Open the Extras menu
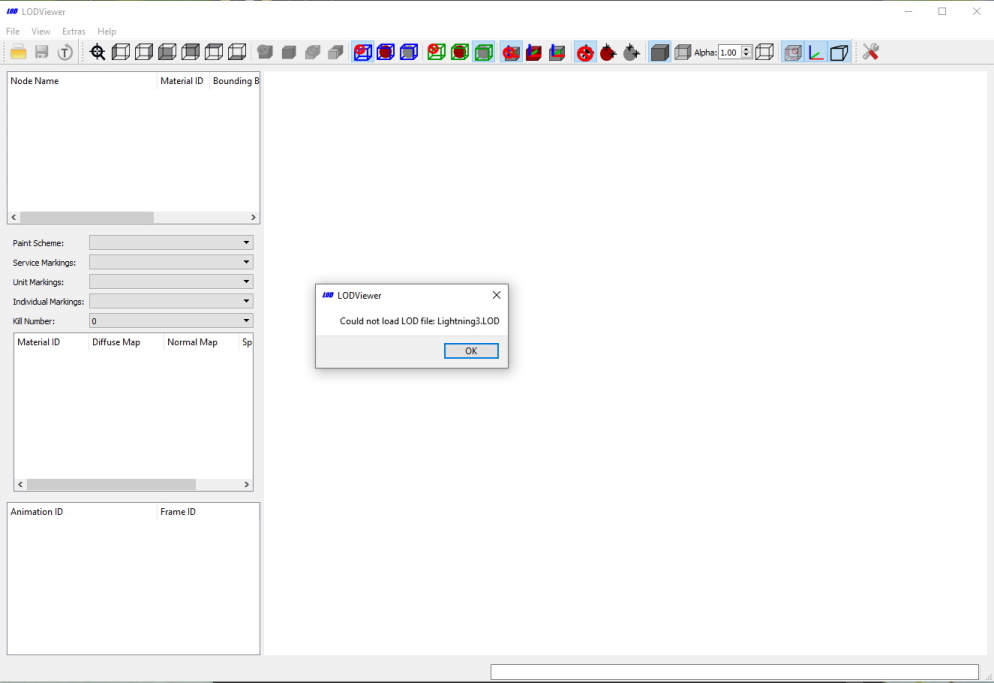This screenshot has height=683, width=994. [74, 31]
